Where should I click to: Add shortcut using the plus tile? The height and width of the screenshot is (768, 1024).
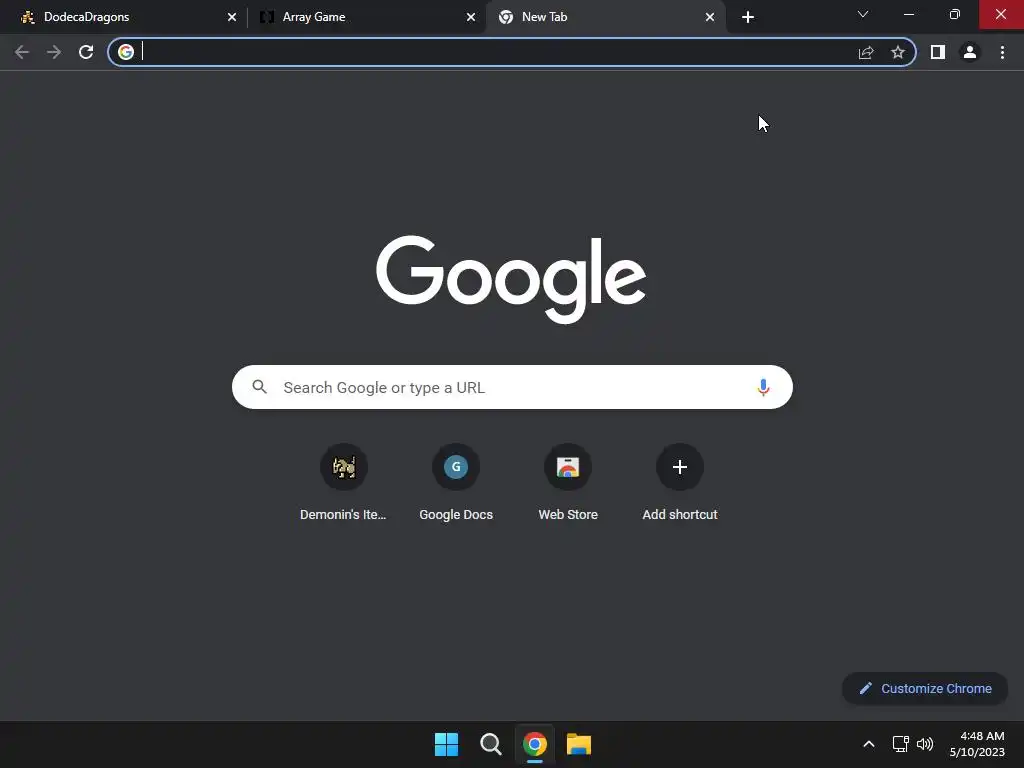tap(680, 483)
